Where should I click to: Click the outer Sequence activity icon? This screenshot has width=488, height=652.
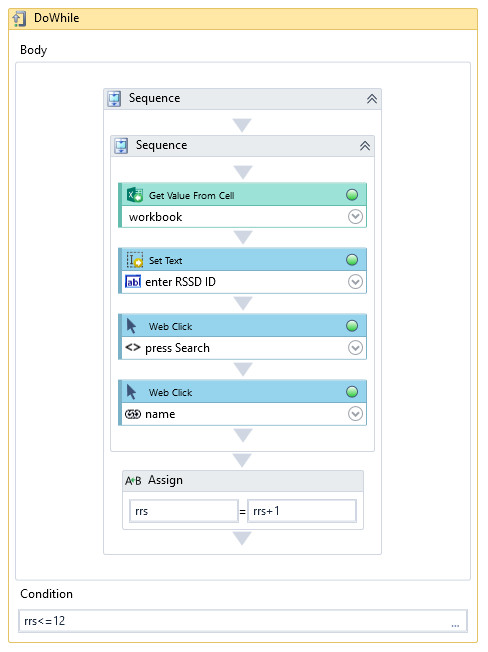coord(114,99)
